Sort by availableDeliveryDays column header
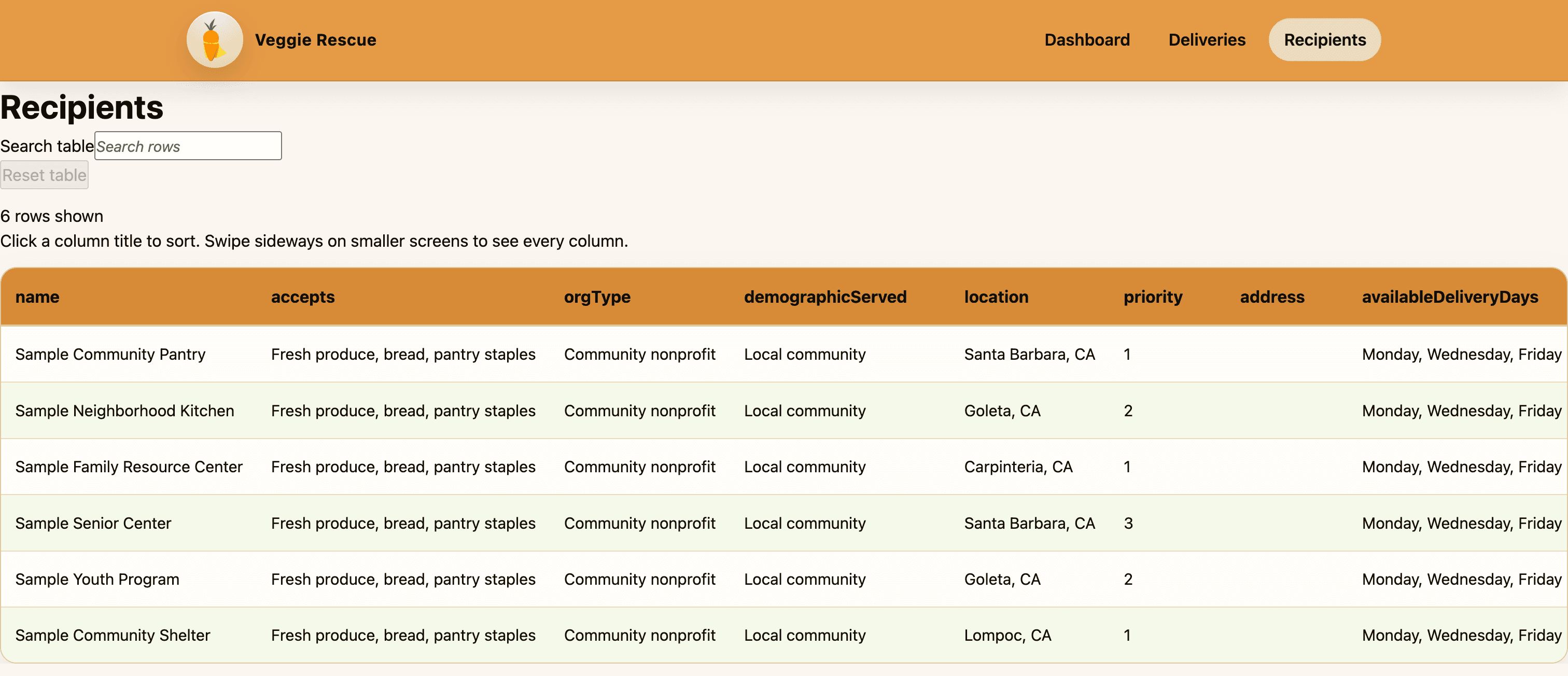The image size is (1568, 676). (1450, 297)
